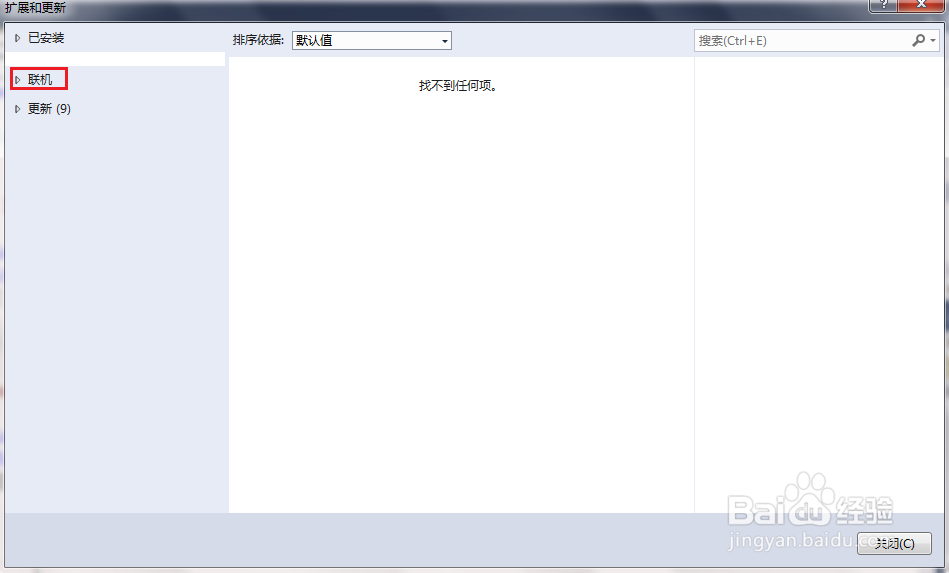Viewport: 949px width, 573px height.
Task: Click the 排序依据: label
Action: pyautogui.click(x=258, y=40)
